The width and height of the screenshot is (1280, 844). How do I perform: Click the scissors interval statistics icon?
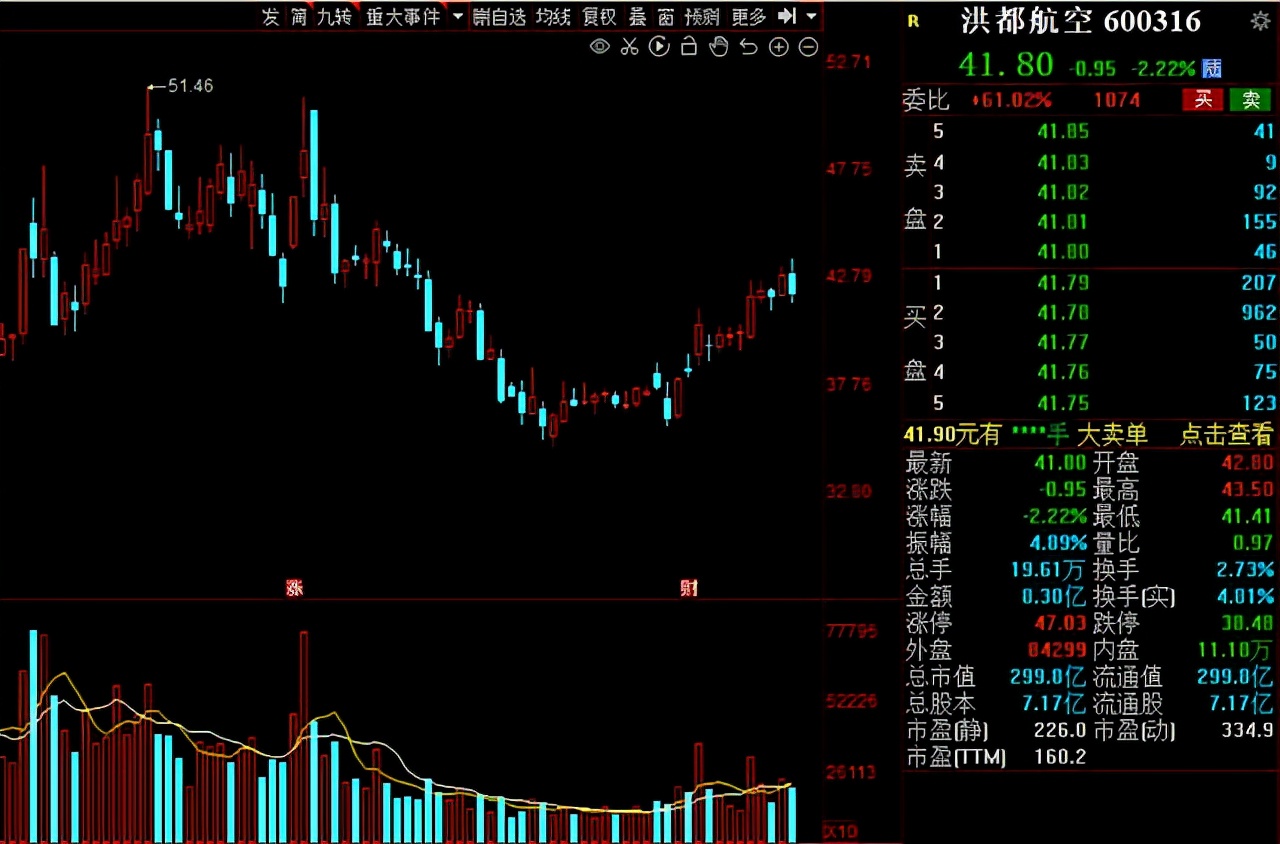[x=629, y=46]
